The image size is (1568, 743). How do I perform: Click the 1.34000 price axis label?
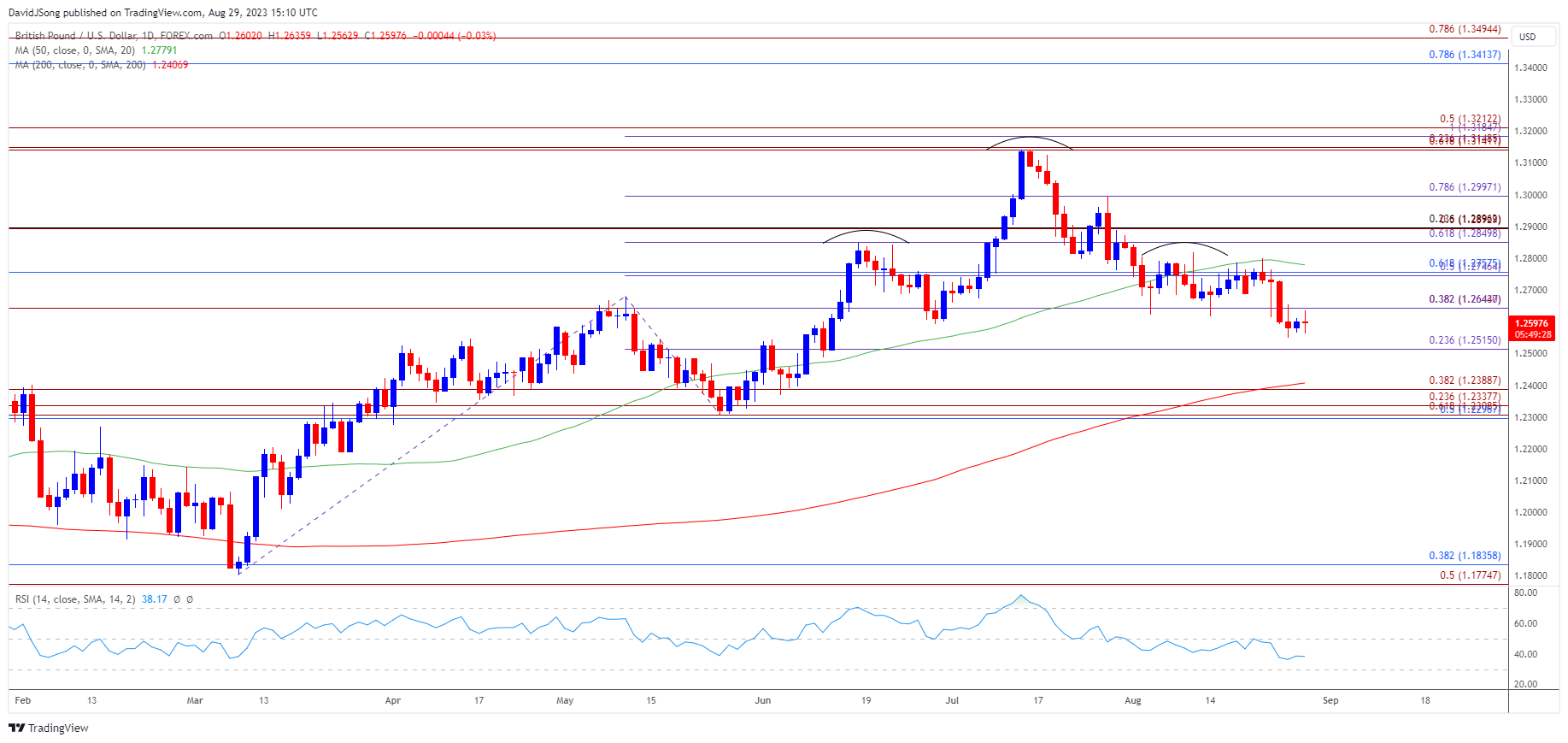[1530, 68]
